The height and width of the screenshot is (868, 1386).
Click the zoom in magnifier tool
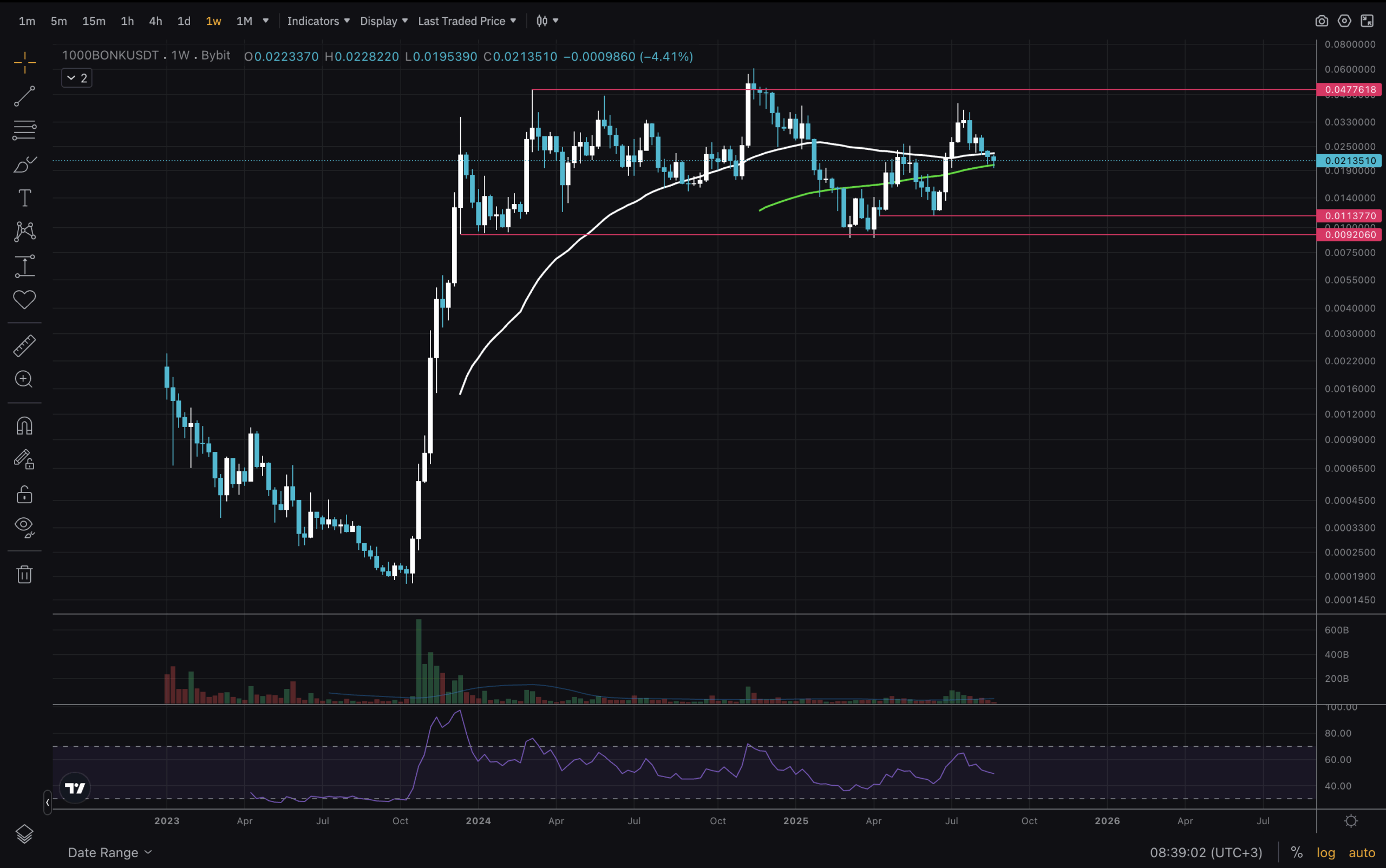pos(24,379)
